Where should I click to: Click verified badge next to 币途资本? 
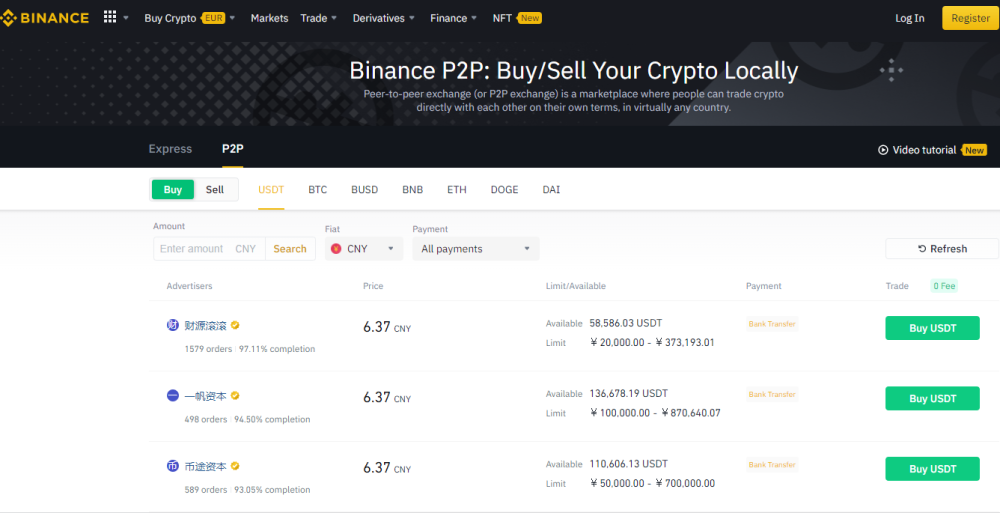point(235,466)
